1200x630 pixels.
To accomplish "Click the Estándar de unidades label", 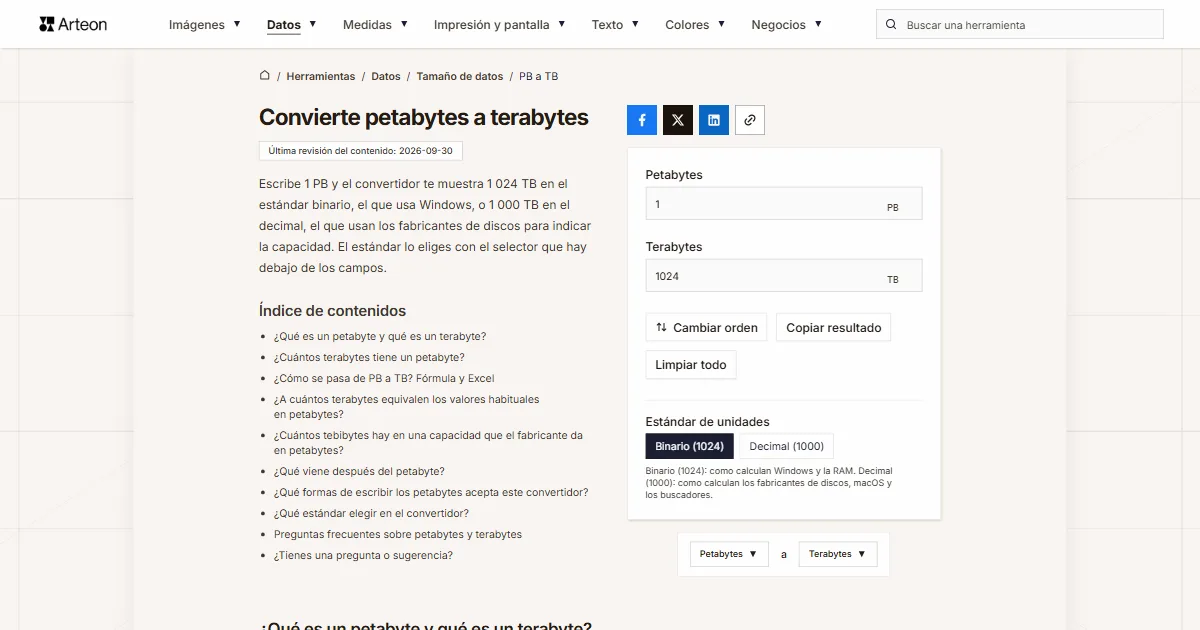I will (x=708, y=421).
